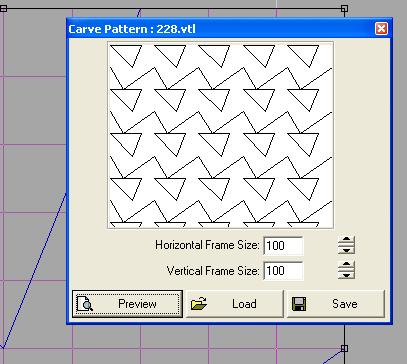Increase Vertical Frame Size with up arrow
407x364 pixels.
346,265
